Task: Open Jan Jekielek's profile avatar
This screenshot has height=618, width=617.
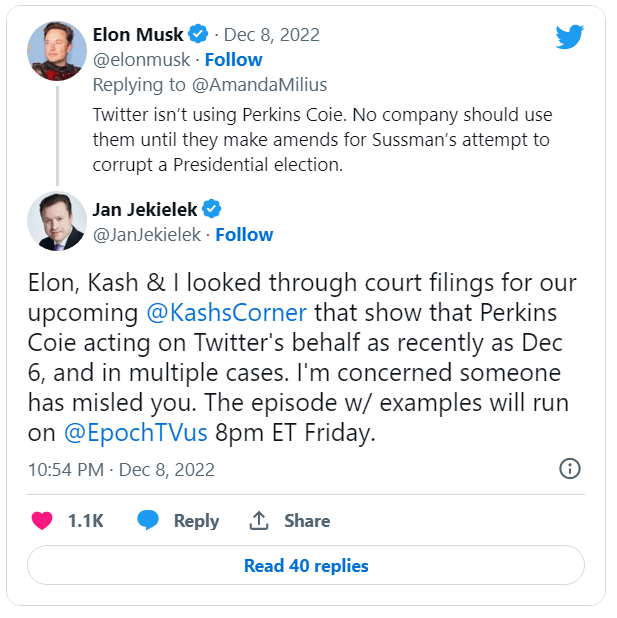Action: click(x=57, y=222)
